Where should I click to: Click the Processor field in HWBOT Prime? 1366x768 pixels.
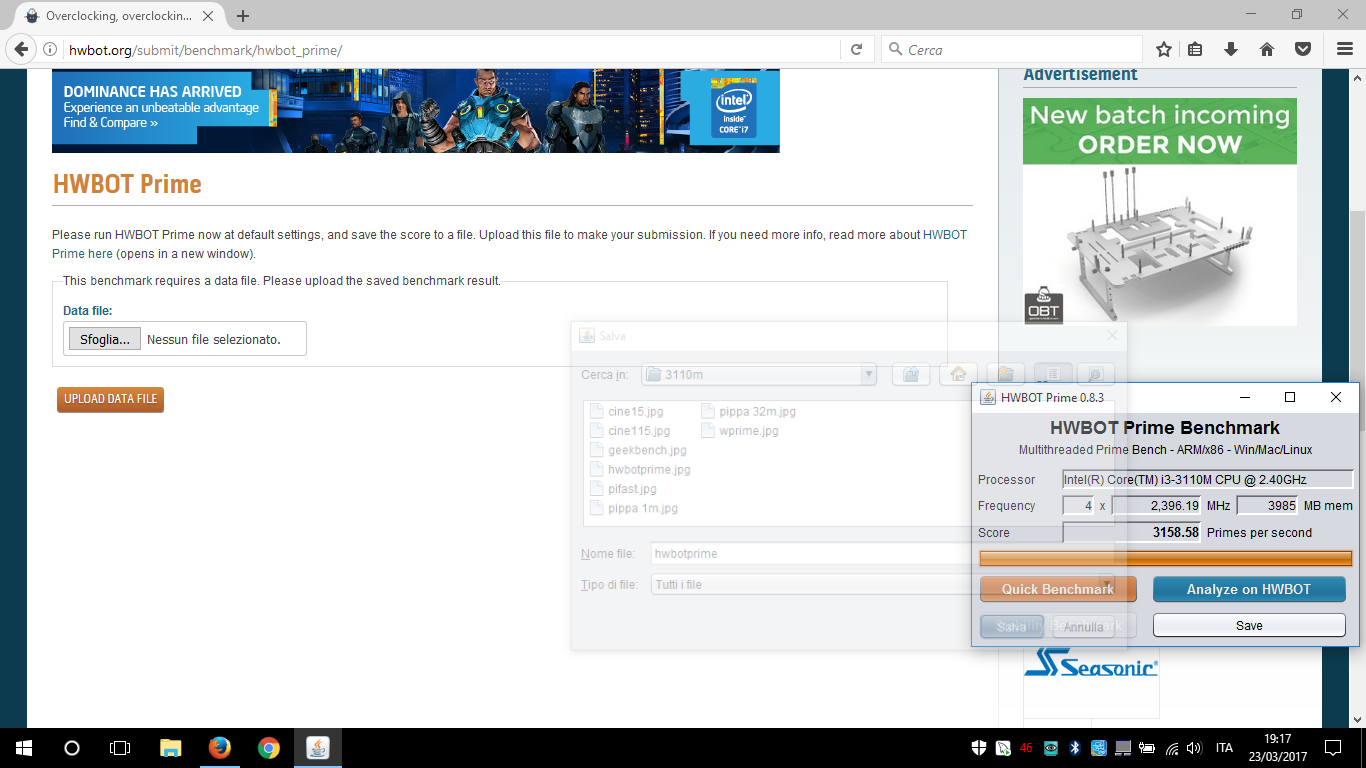click(x=1207, y=479)
